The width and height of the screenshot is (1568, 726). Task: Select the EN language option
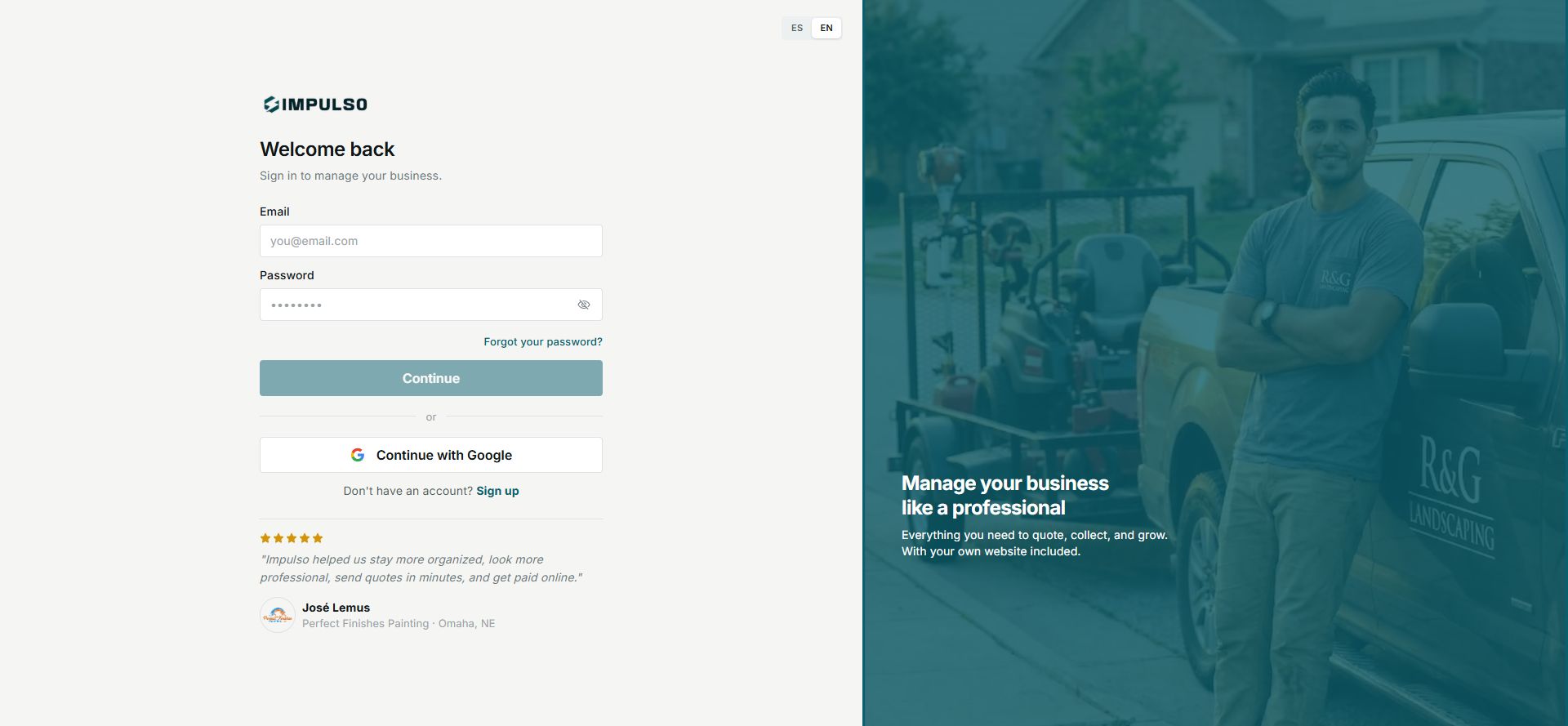[826, 28]
